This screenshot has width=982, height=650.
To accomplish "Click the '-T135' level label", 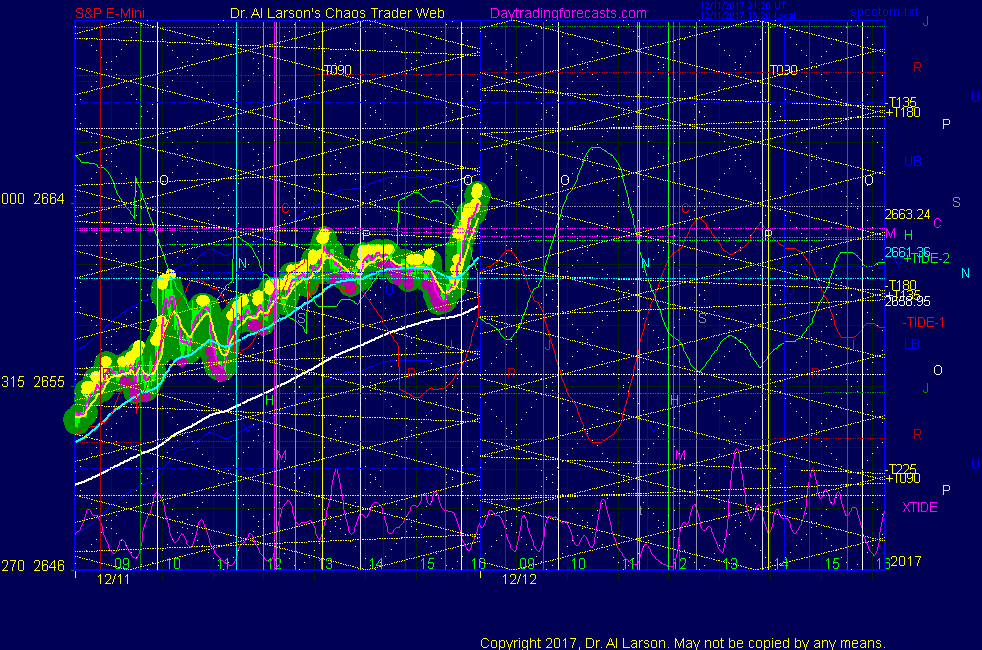I will (901, 101).
